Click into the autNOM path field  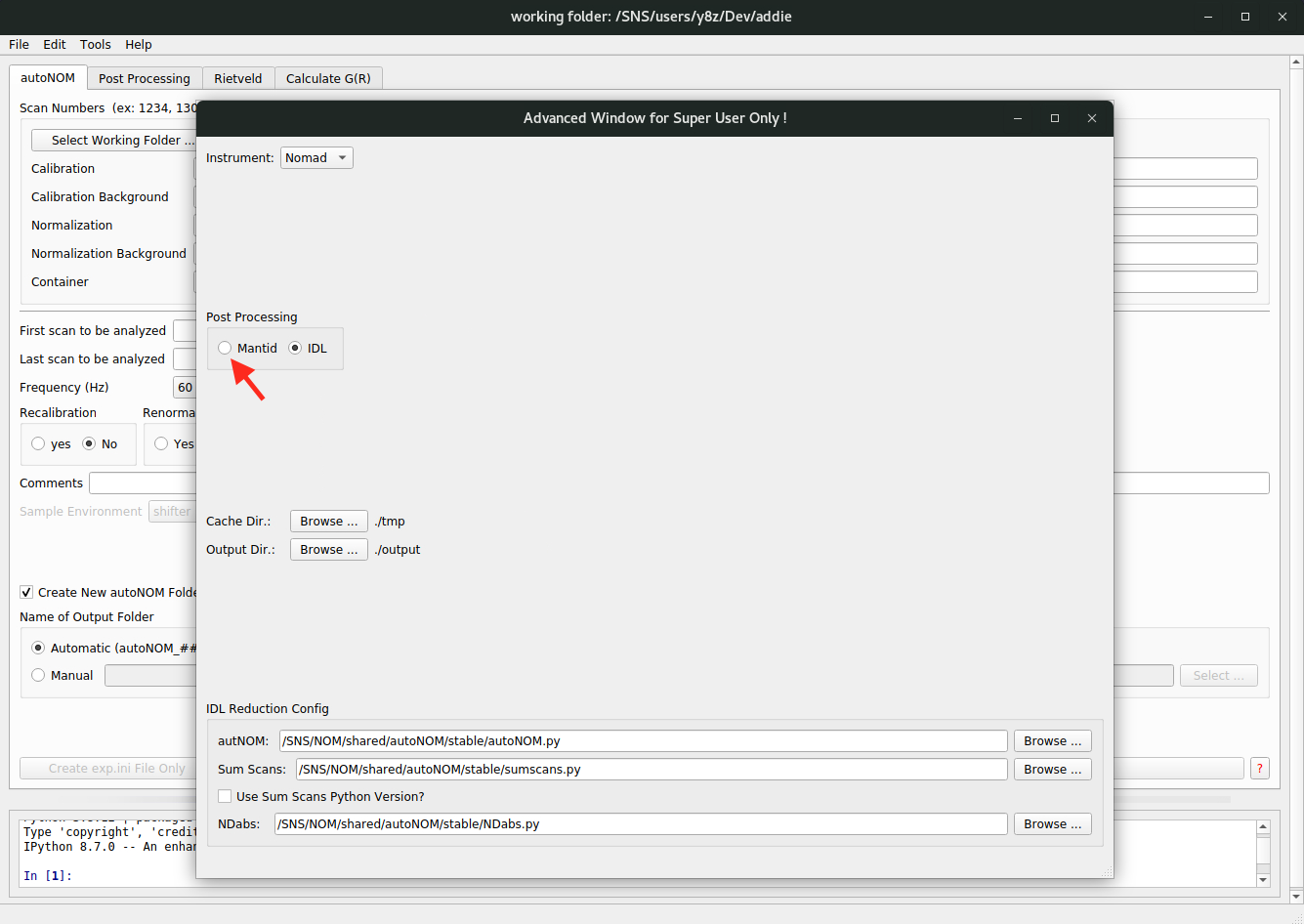[643, 741]
